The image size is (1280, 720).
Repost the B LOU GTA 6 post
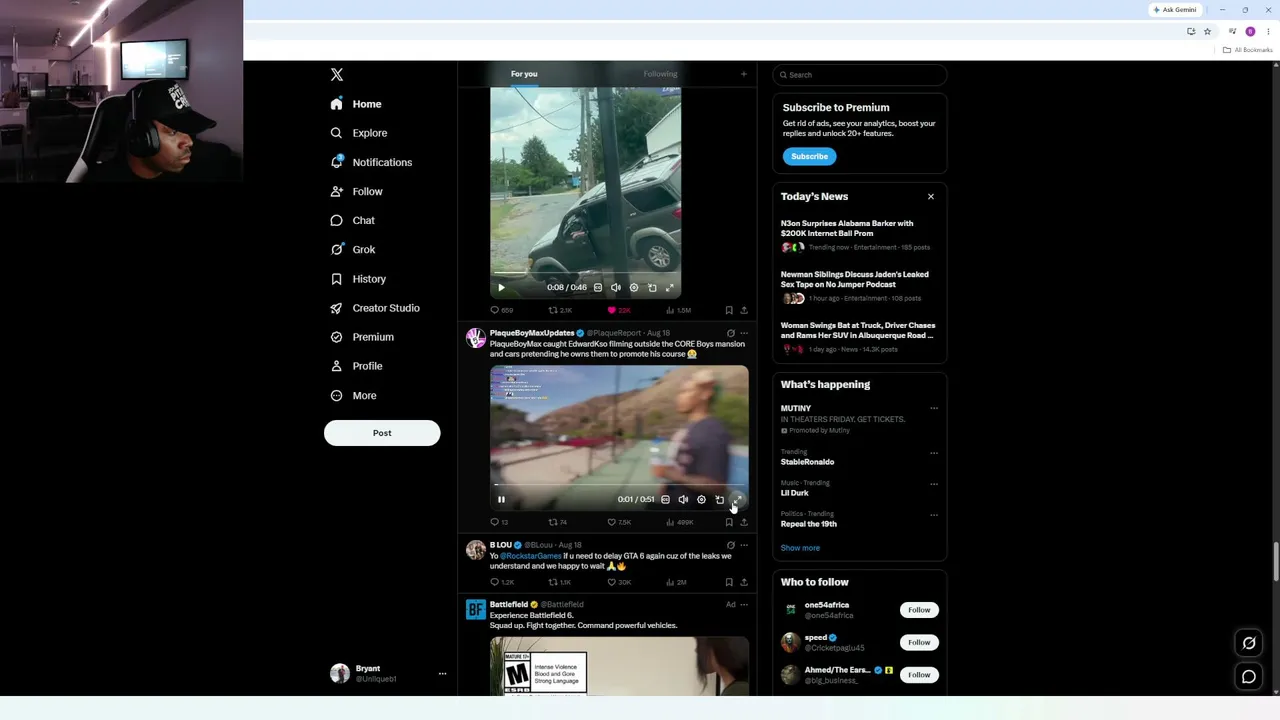pyautogui.click(x=560, y=582)
